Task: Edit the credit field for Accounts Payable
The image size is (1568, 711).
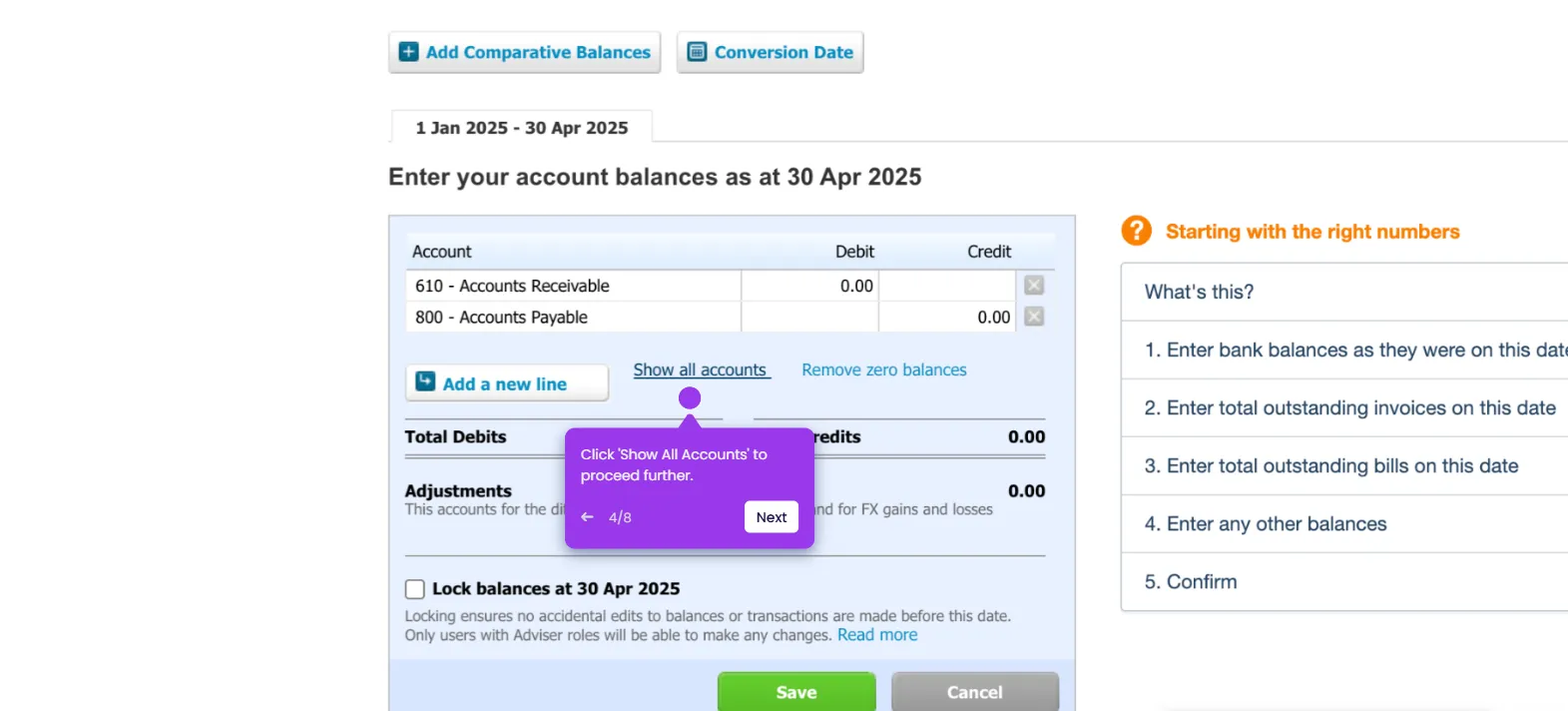Action: [x=947, y=317]
